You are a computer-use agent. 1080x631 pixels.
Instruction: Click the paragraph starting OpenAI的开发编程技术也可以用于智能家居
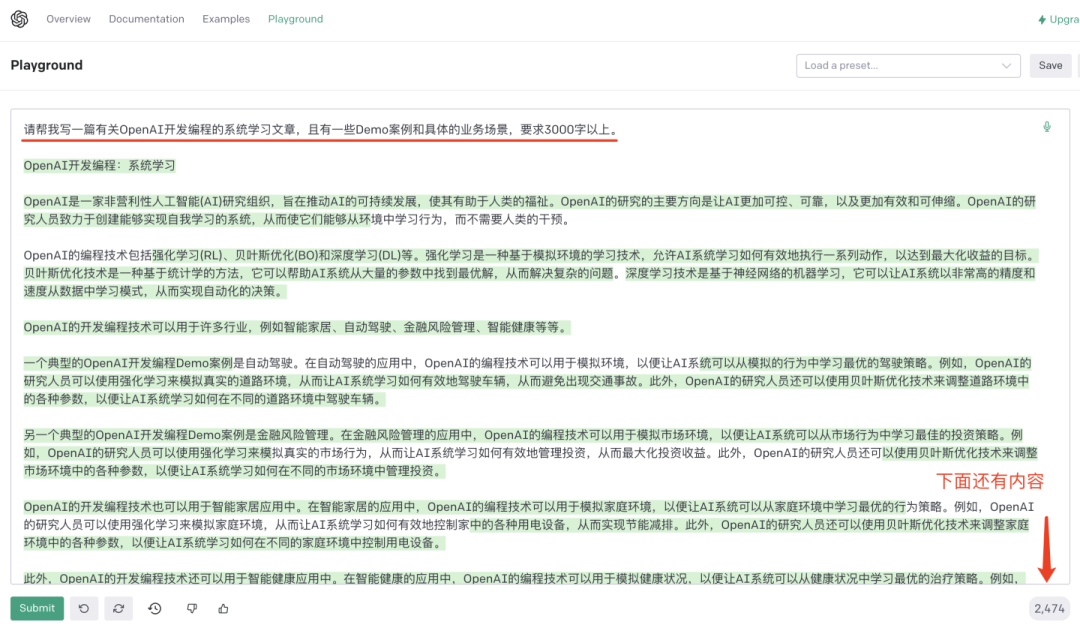coord(528,524)
